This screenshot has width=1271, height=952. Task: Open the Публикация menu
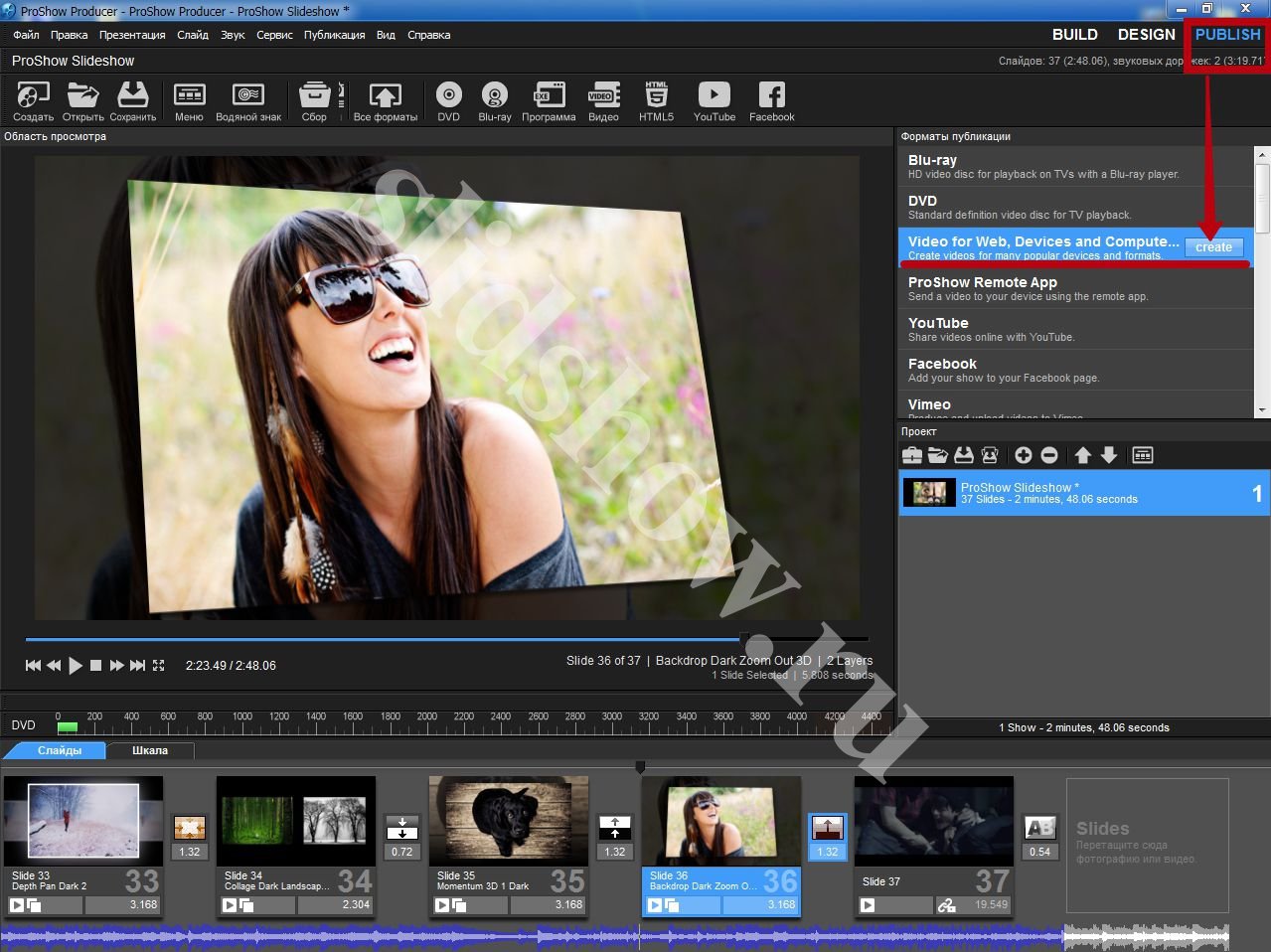pos(334,35)
